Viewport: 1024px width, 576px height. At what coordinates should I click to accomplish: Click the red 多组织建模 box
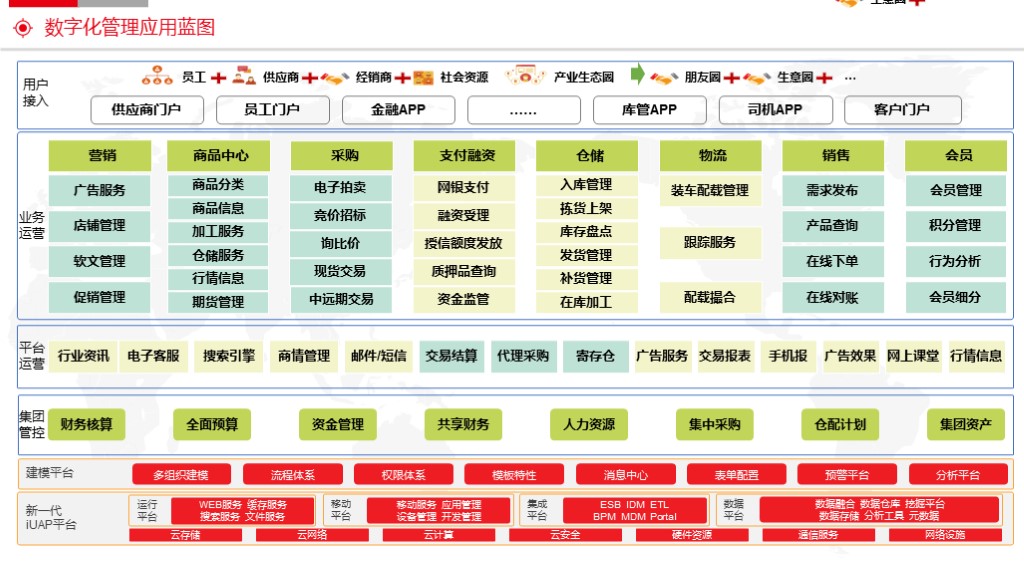coord(182,475)
